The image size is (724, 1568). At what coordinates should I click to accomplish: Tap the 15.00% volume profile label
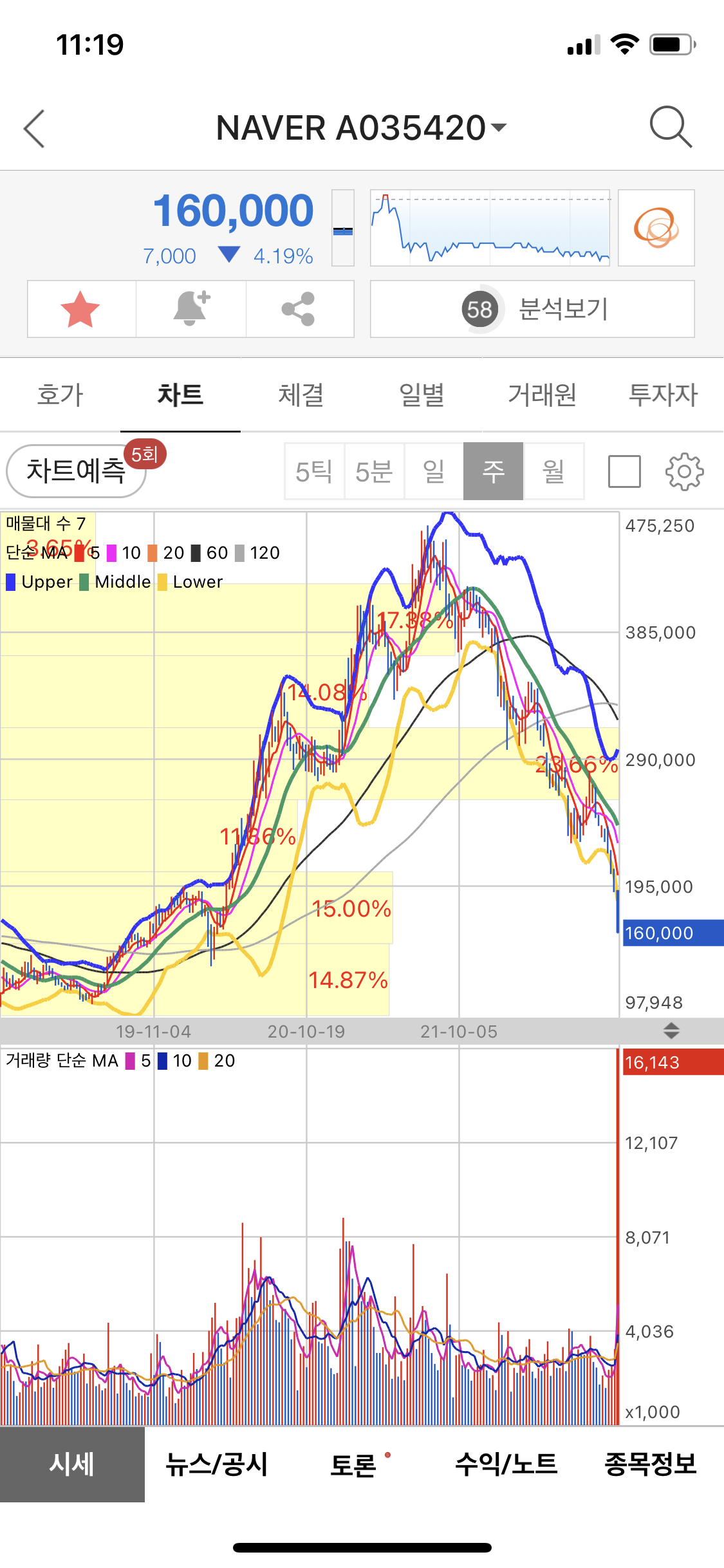click(351, 909)
